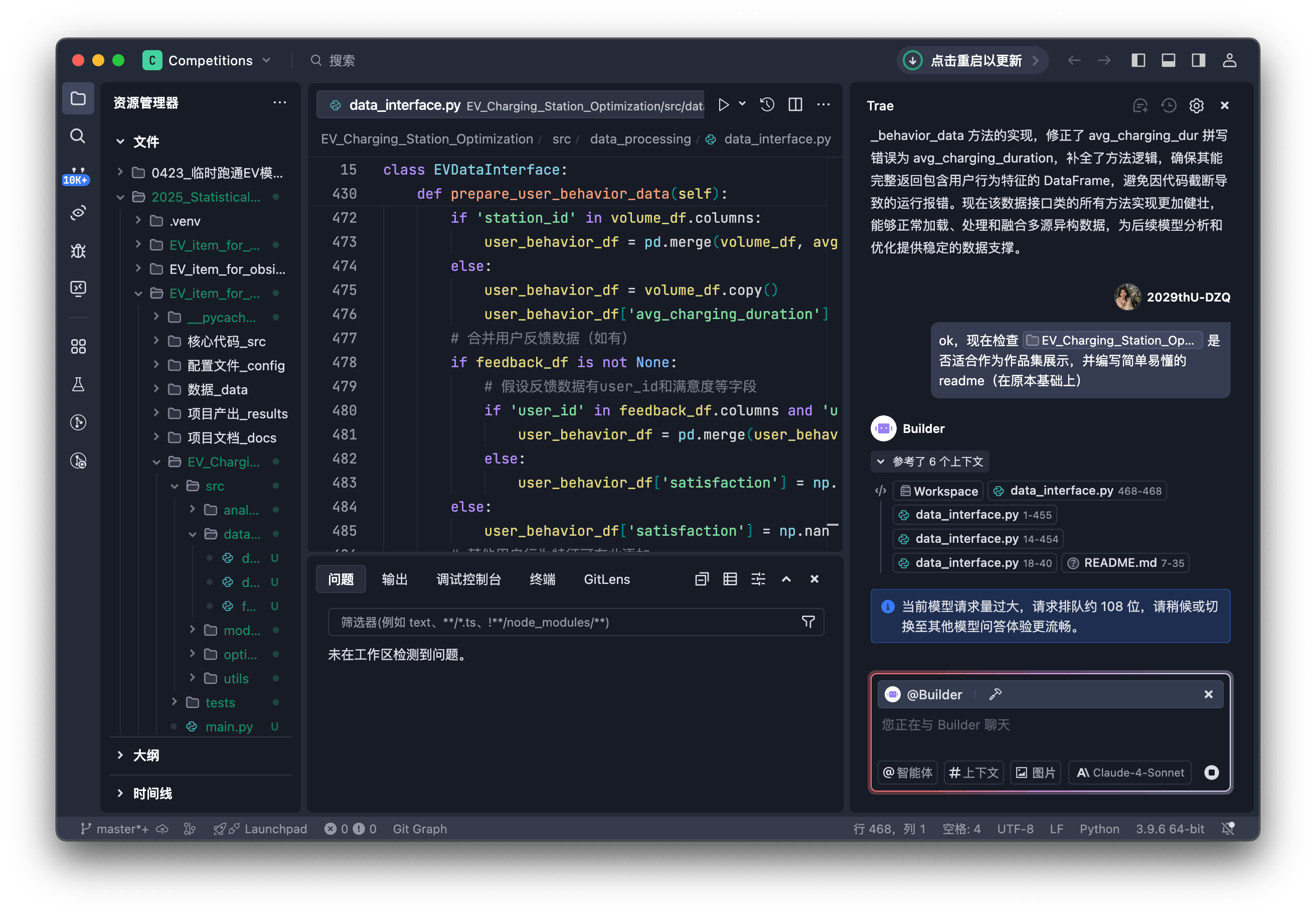Screen dimensions: 1316x915
Task: Toggle the bottom panel layout
Action: pos(1168,60)
